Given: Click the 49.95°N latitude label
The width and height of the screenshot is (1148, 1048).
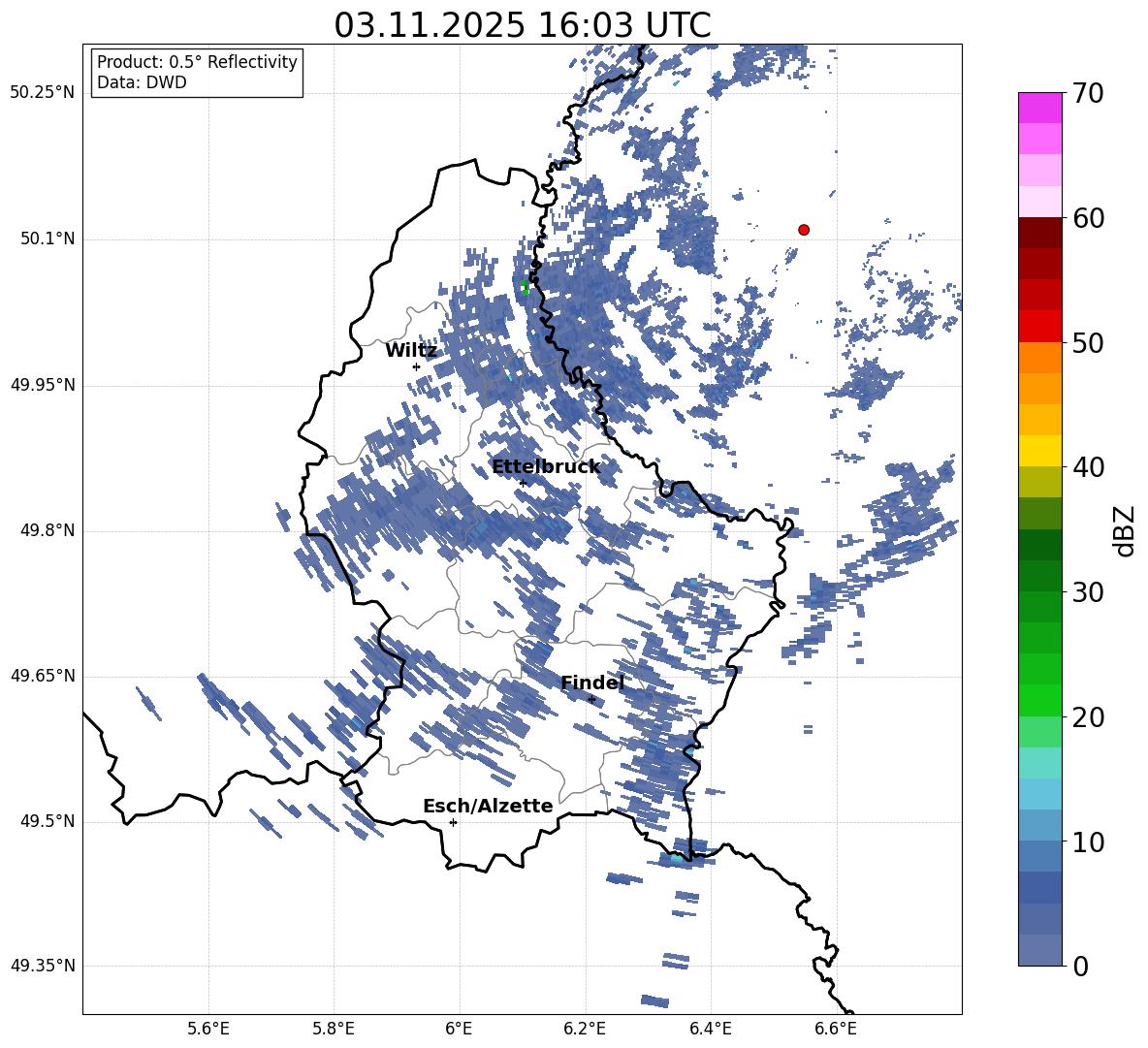Looking at the screenshot, I should (x=44, y=385).
